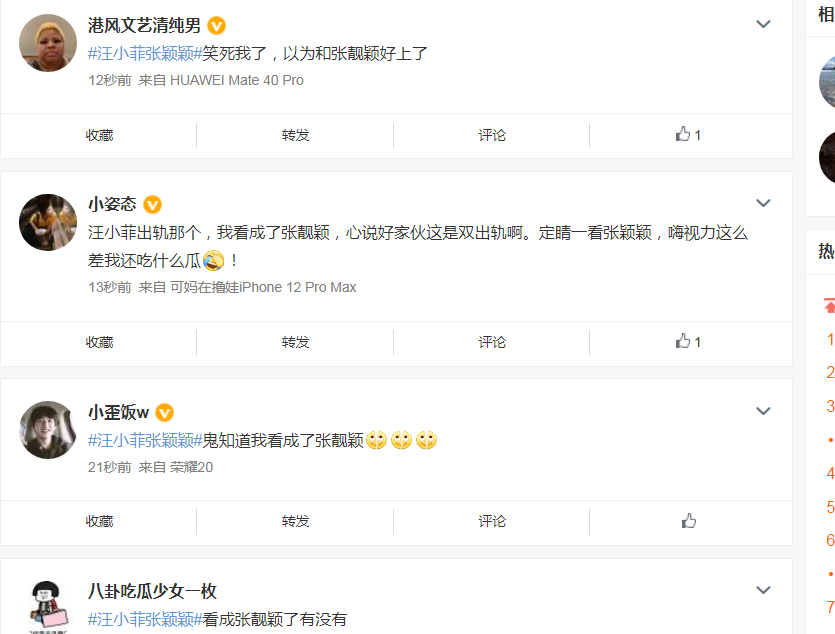This screenshot has width=835, height=634.
Task: Open the HUAWEI Mate 40 Pro source link
Action: [x=236, y=80]
